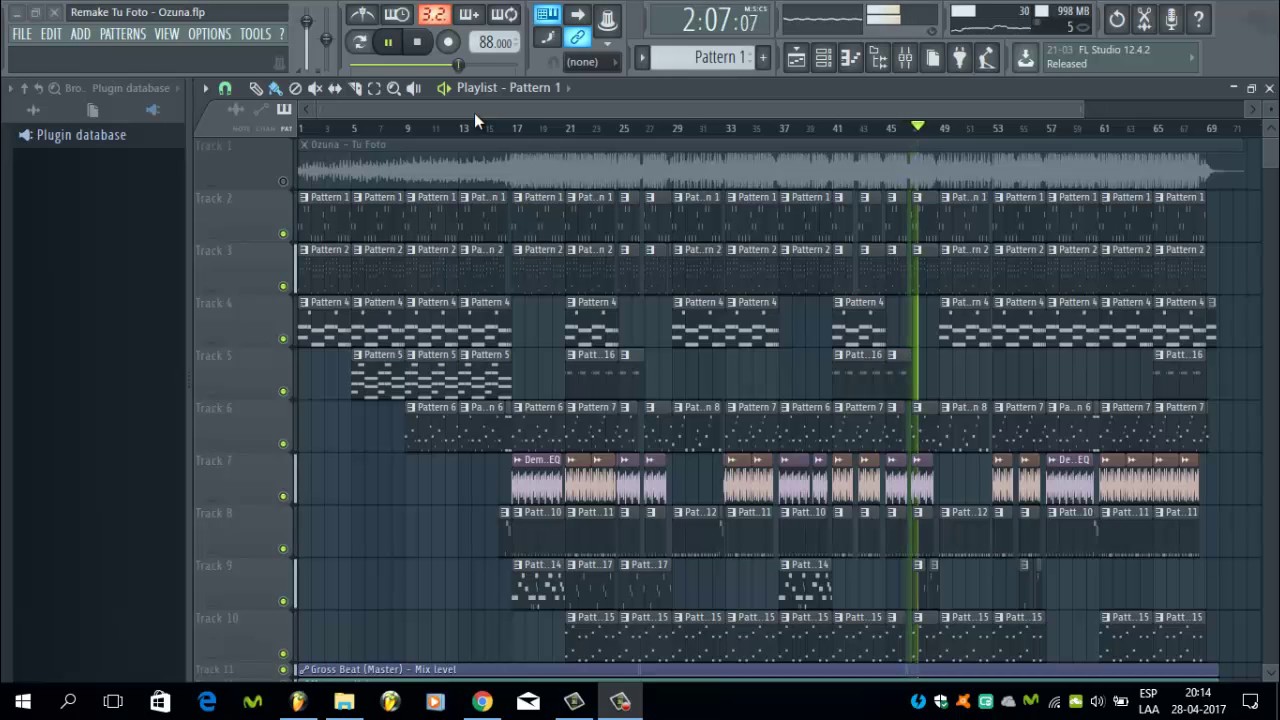Select the Zoom tool magnifier
1280x720 pixels.
(x=394, y=88)
